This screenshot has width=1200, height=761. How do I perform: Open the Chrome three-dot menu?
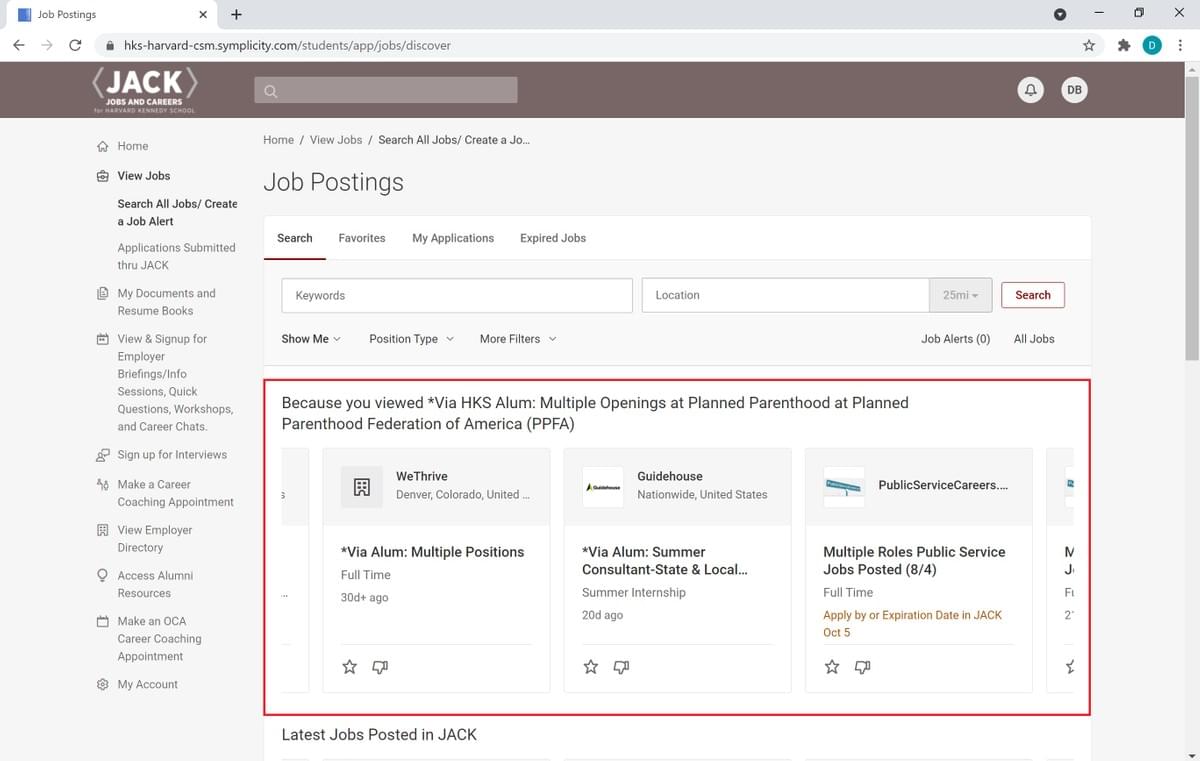pyautogui.click(x=1180, y=45)
